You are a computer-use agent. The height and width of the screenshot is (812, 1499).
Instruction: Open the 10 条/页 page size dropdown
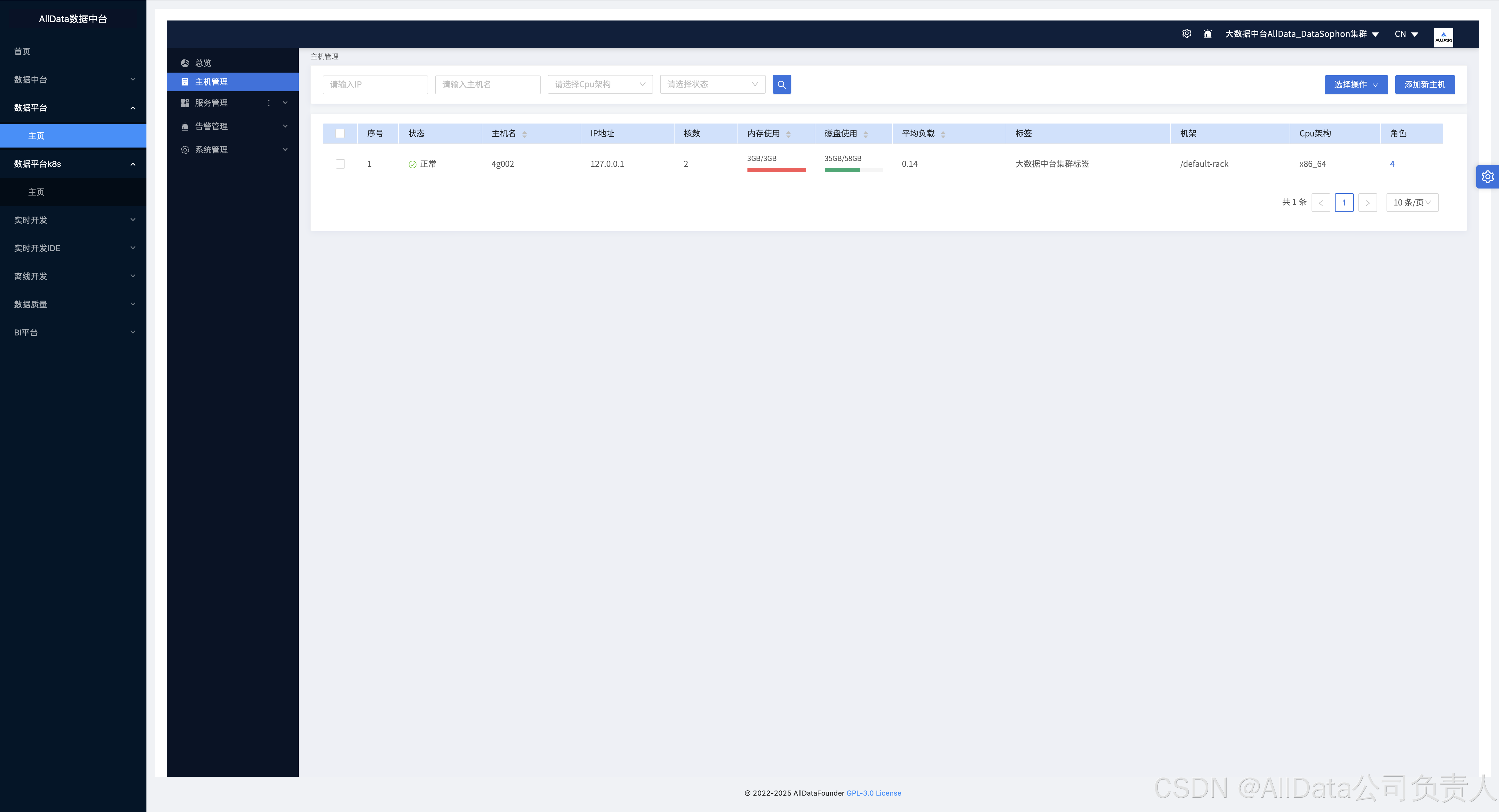1412,203
